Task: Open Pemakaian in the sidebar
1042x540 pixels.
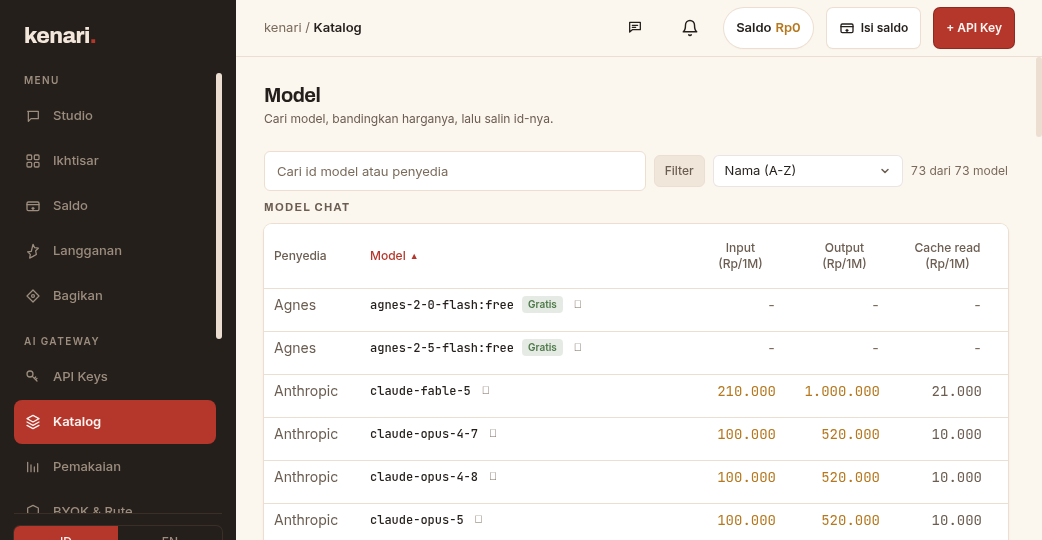Action: pos(115,467)
